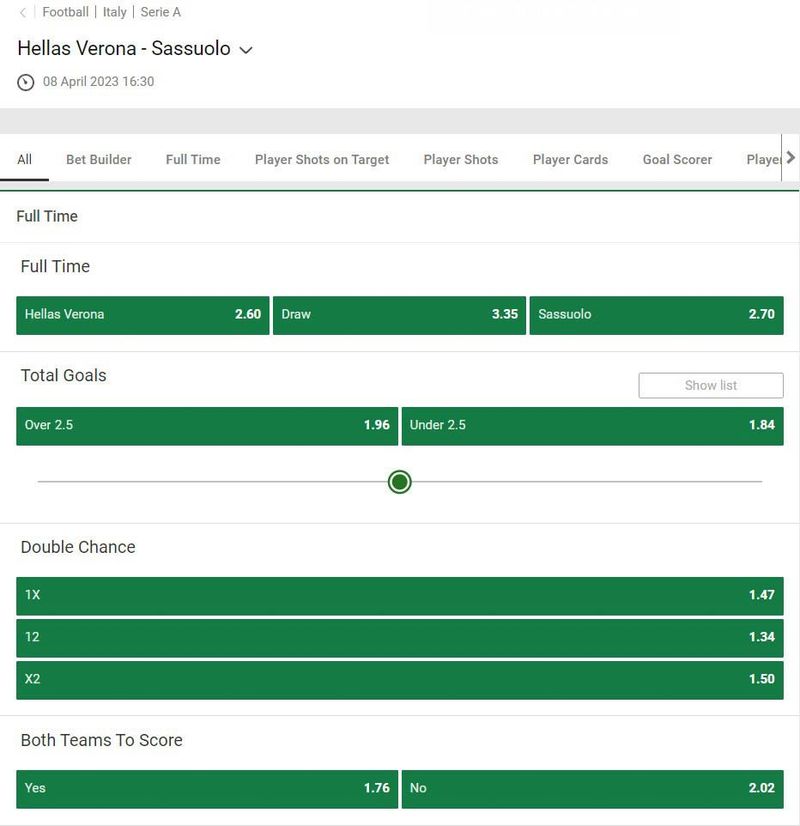
Task: Bet on Hellas Verona at 2.60
Action: click(143, 315)
